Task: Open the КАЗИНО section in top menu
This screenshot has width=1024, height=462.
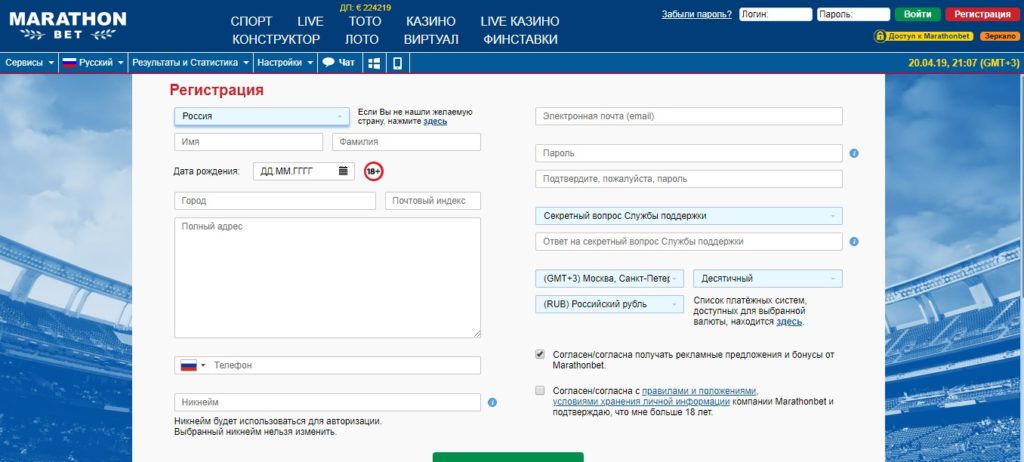Action: point(430,21)
